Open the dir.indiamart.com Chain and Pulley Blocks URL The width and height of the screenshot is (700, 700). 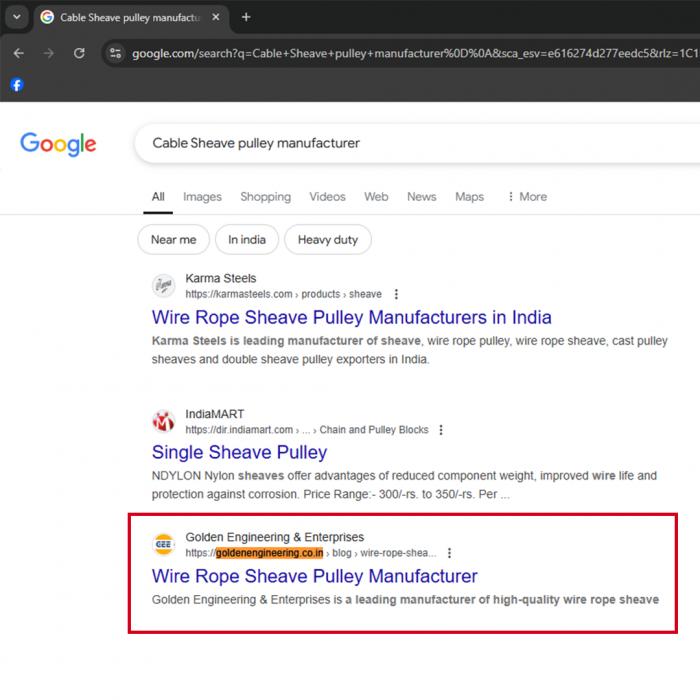(x=307, y=430)
